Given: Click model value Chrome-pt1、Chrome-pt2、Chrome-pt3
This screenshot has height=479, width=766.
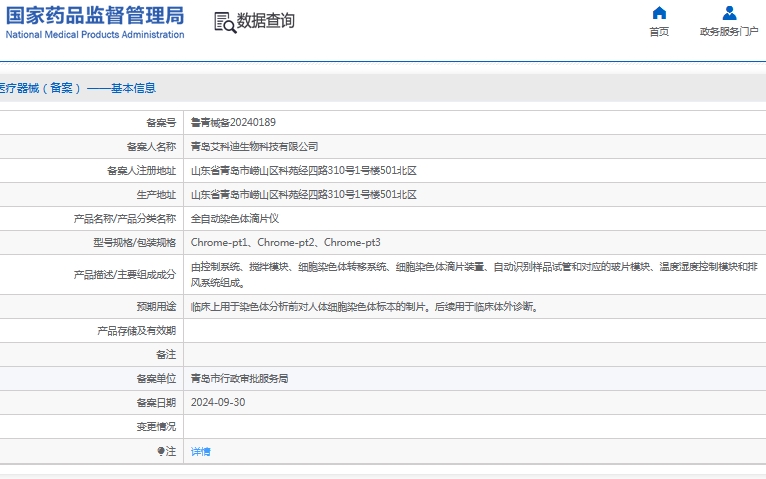Looking at the screenshot, I should (x=285, y=243).
